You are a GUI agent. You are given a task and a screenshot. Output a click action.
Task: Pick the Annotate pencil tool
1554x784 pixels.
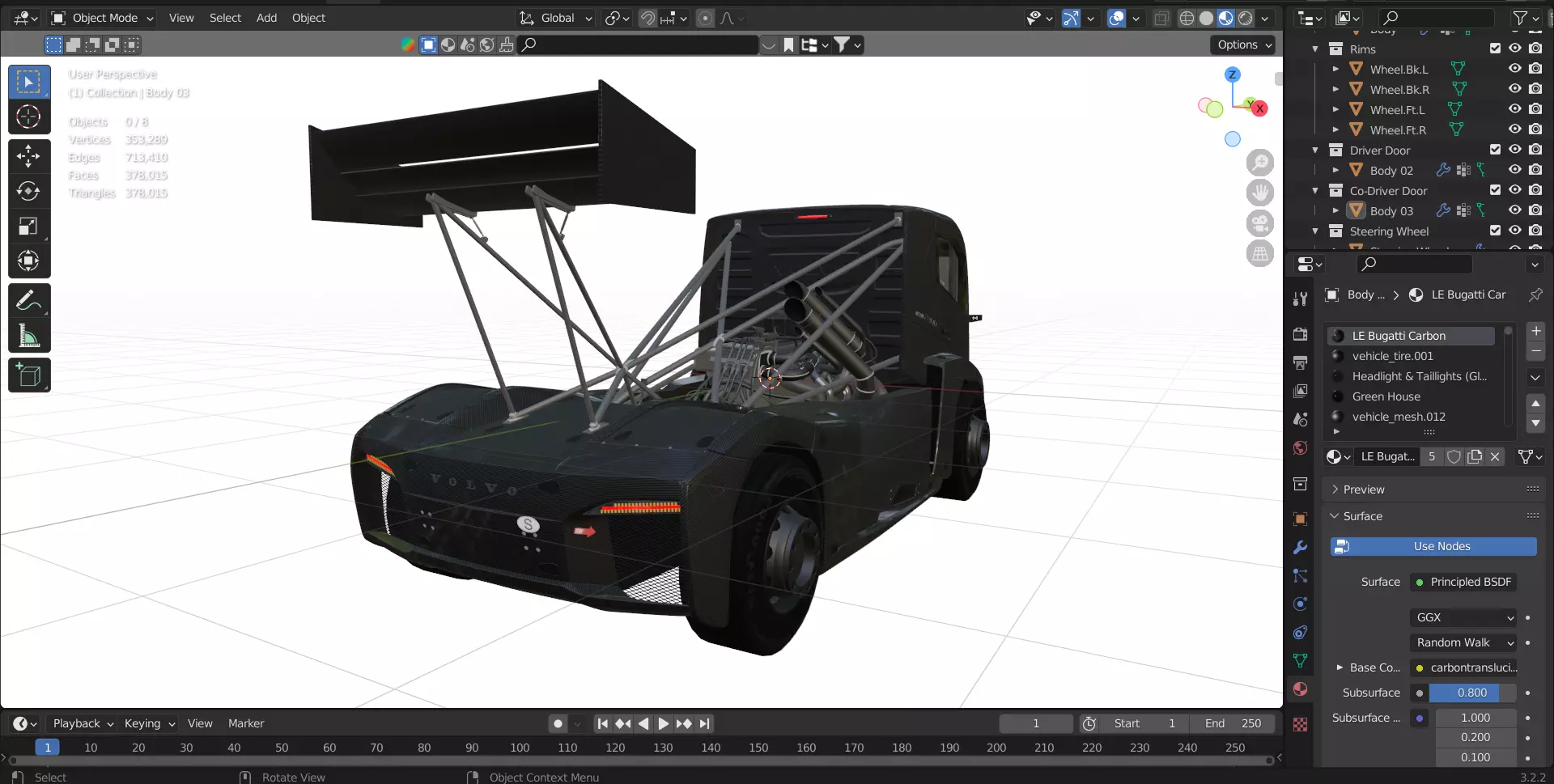[29, 301]
